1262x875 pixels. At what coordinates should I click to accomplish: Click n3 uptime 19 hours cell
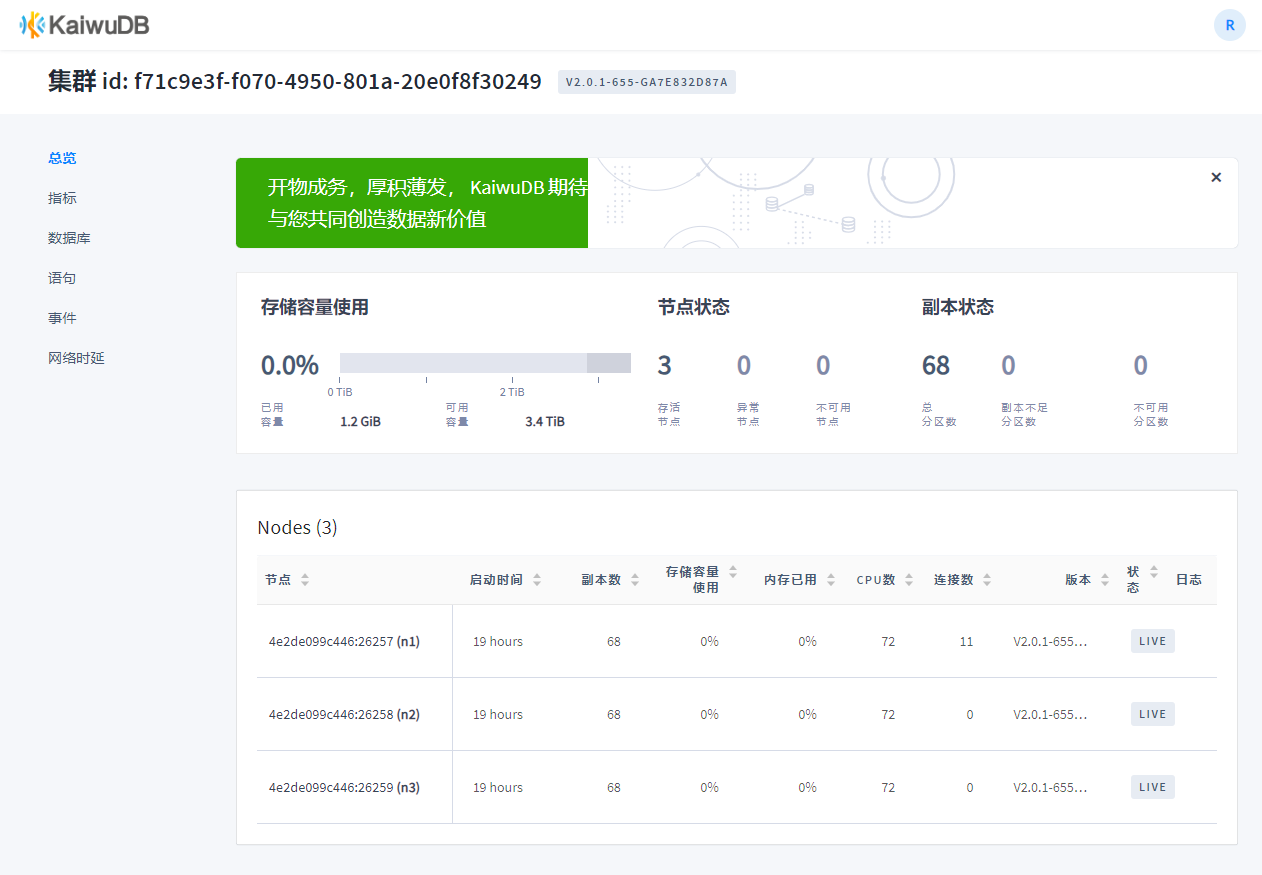[498, 787]
